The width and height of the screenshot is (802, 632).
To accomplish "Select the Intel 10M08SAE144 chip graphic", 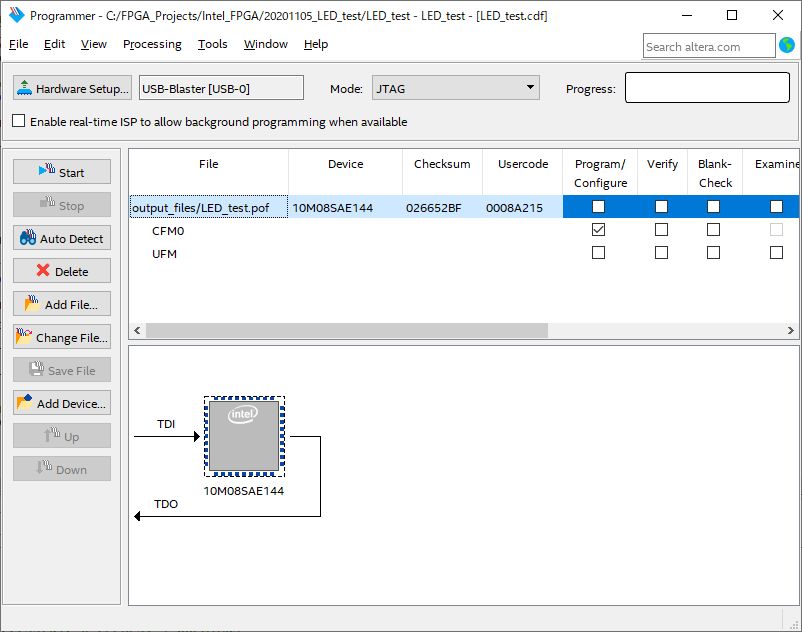I will (244, 437).
